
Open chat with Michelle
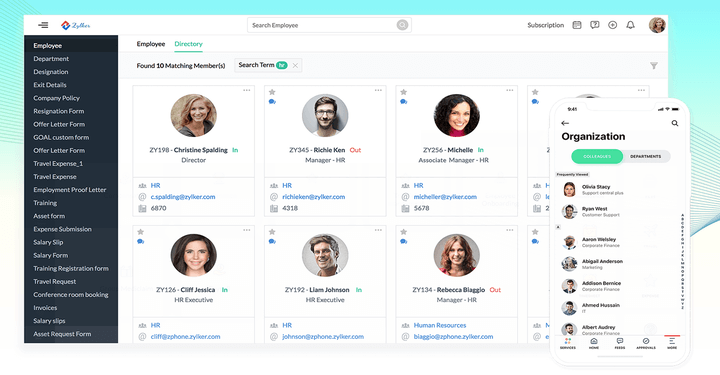[x=404, y=102]
